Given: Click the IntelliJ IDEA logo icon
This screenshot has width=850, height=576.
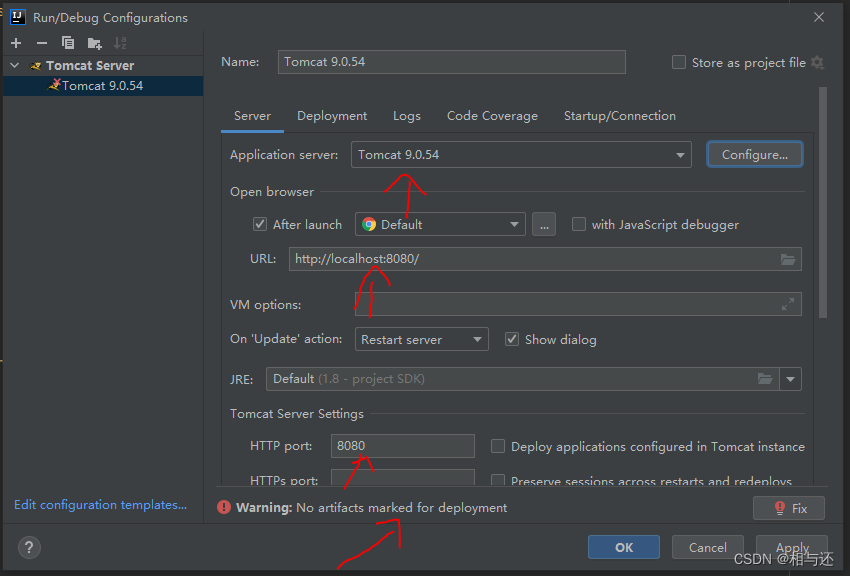Looking at the screenshot, I should pyautogui.click(x=18, y=17).
